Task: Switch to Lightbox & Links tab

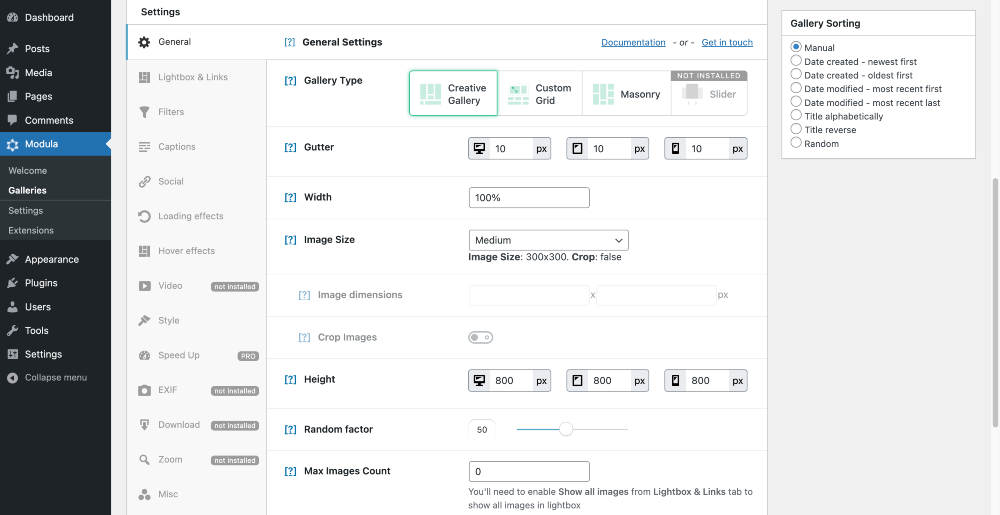Action: [x=192, y=77]
